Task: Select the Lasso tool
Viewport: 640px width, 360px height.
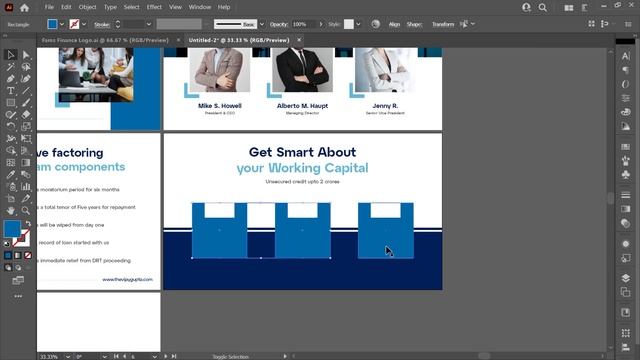Action: [x=26, y=67]
